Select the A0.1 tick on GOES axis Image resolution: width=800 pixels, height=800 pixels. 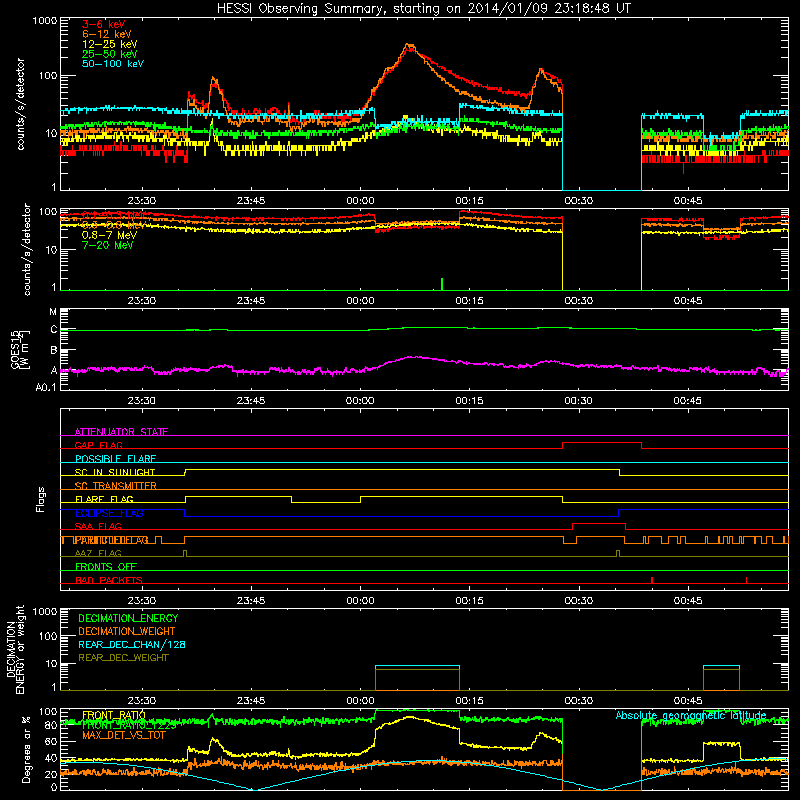click(x=46, y=387)
